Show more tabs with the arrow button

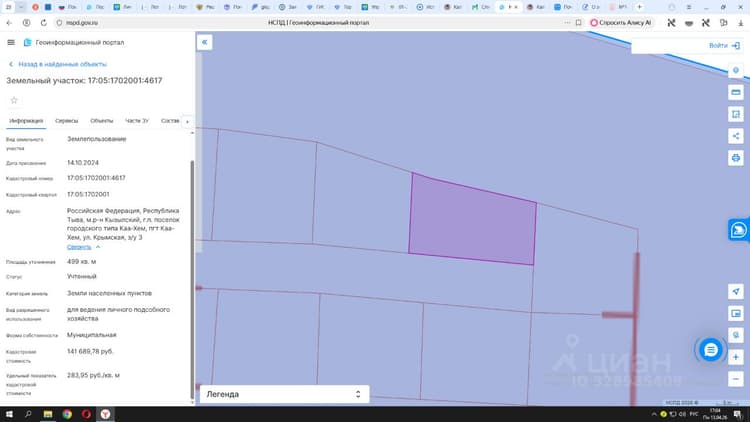click(187, 122)
